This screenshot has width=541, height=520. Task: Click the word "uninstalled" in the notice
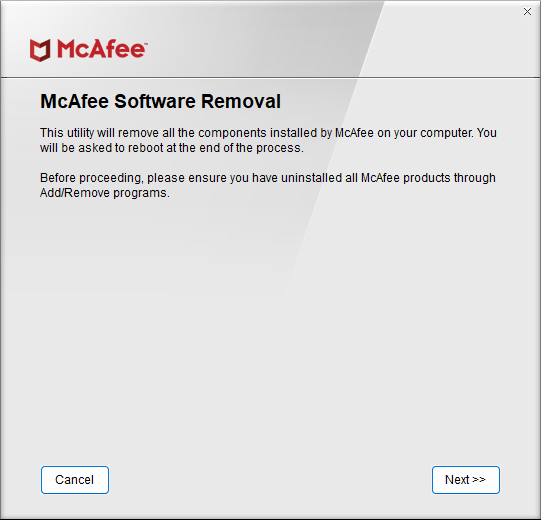[312, 178]
